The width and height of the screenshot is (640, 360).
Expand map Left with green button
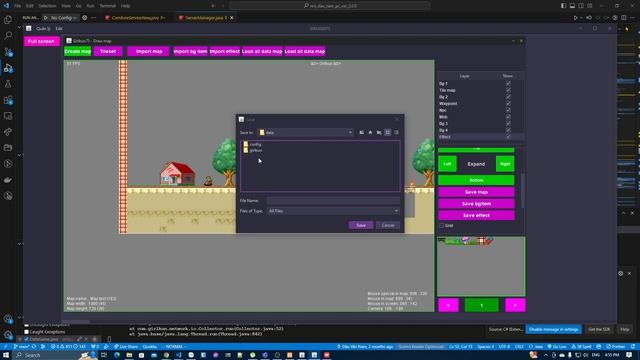point(447,164)
